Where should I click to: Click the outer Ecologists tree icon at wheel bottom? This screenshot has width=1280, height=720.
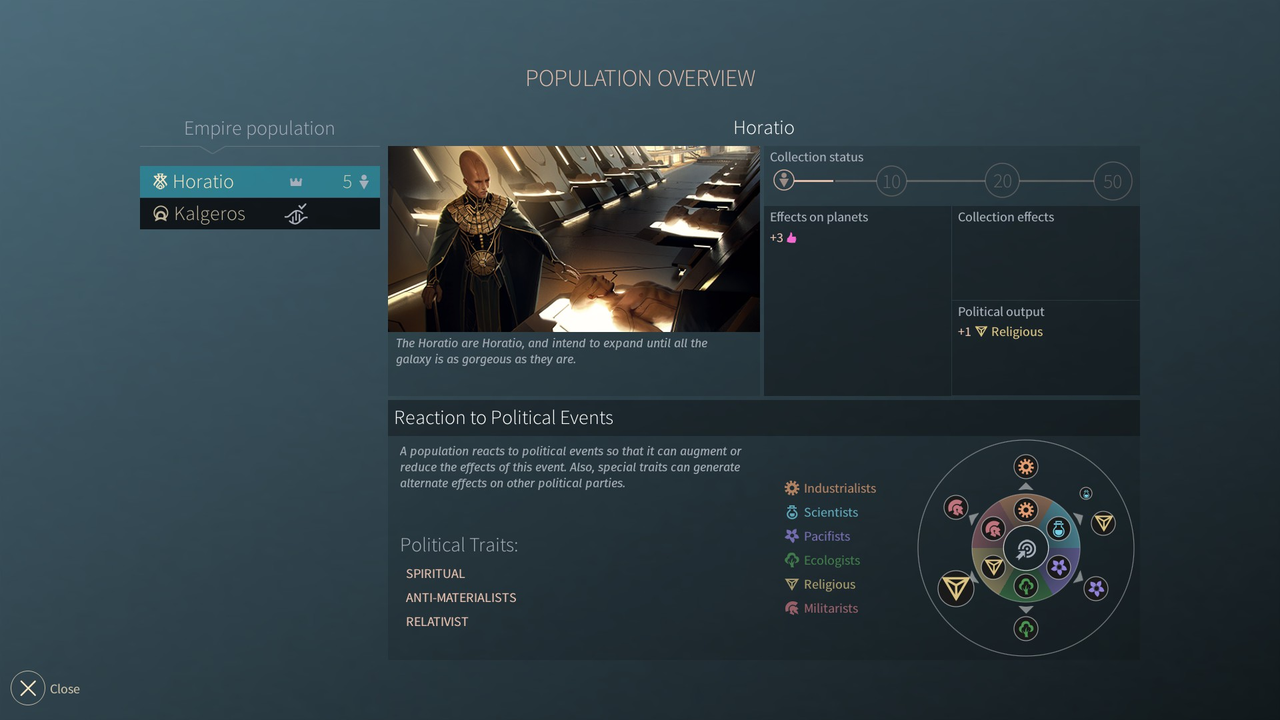pyautogui.click(x=1026, y=628)
